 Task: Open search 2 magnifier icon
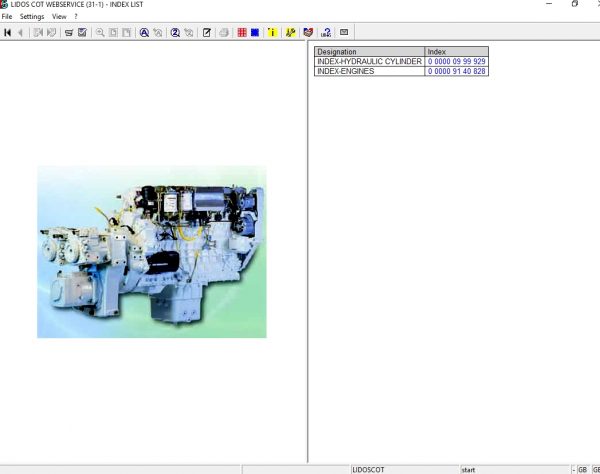pyautogui.click(x=175, y=33)
